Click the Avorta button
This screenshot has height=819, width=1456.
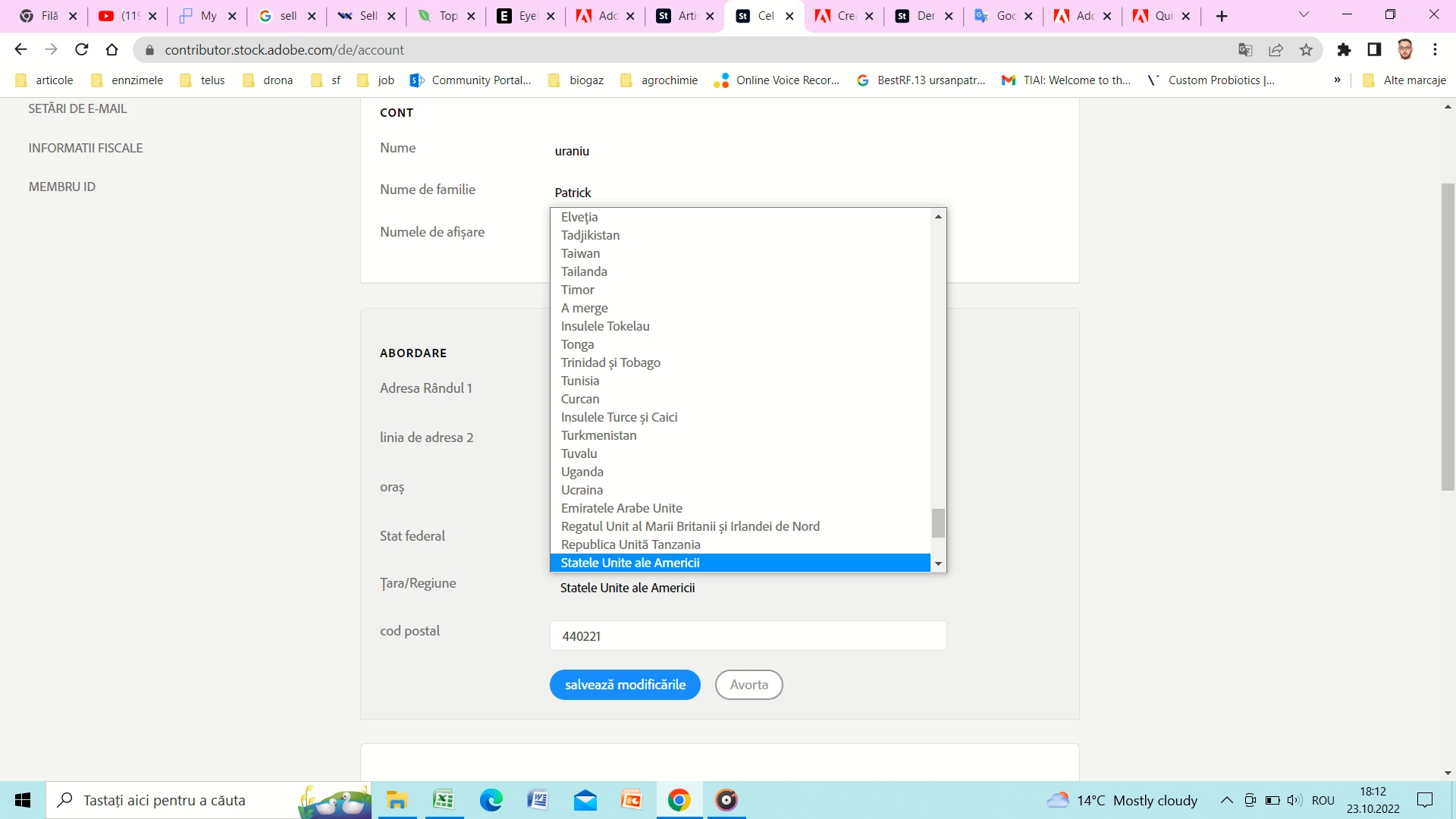click(748, 685)
